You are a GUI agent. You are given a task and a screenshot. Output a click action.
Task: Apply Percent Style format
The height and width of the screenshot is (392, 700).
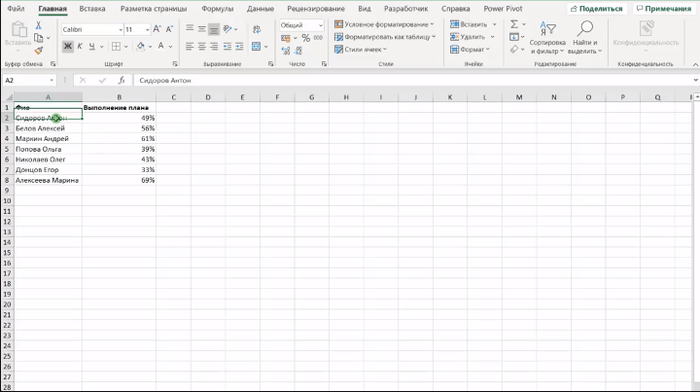click(306, 38)
